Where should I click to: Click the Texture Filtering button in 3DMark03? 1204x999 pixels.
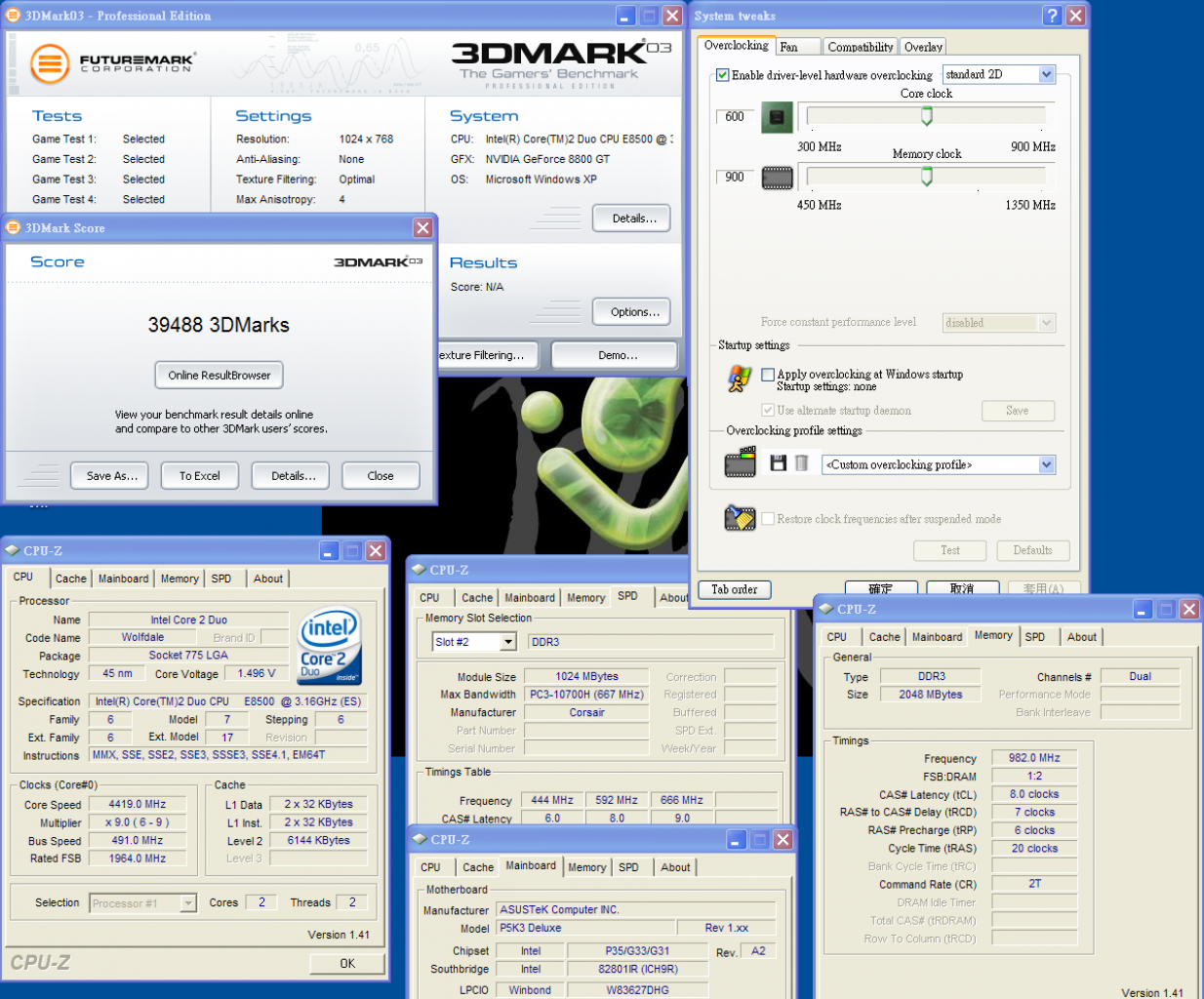pyautogui.click(x=488, y=355)
